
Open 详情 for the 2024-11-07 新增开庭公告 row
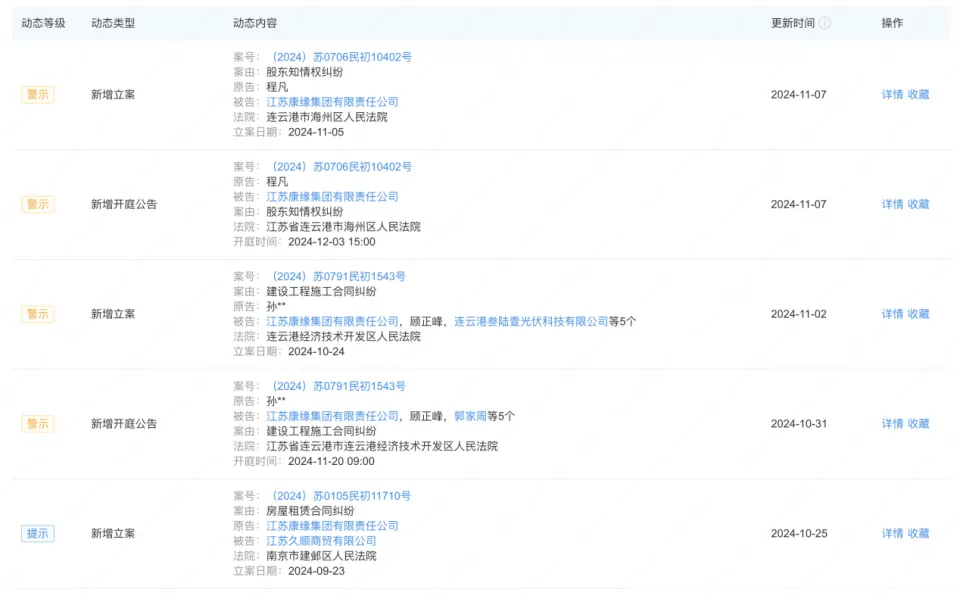point(892,204)
